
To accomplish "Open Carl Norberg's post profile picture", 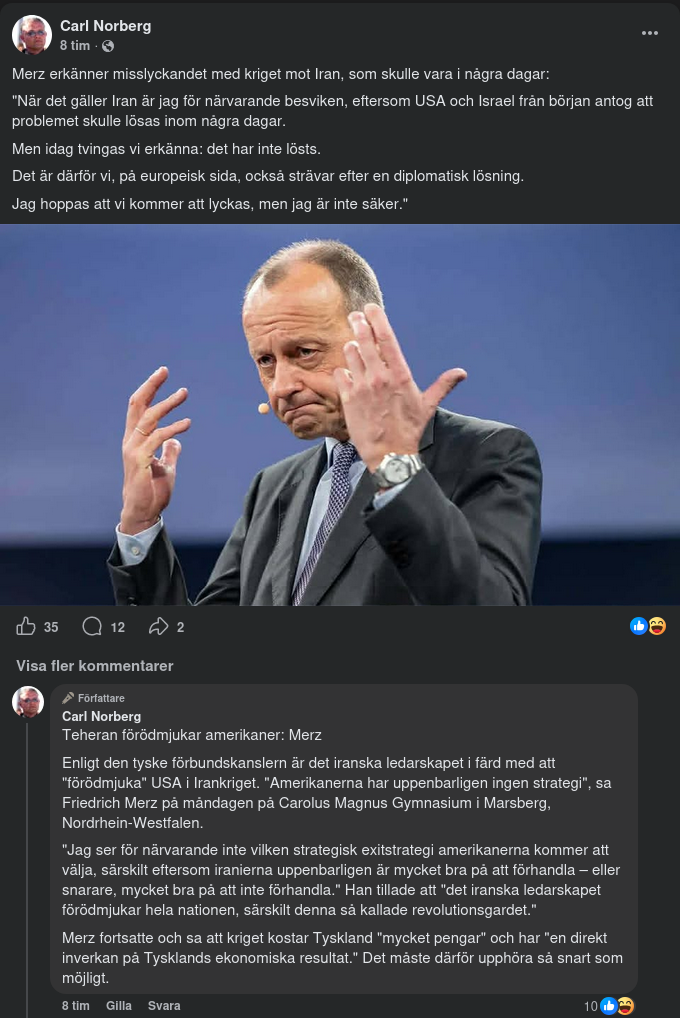I will [32, 35].
